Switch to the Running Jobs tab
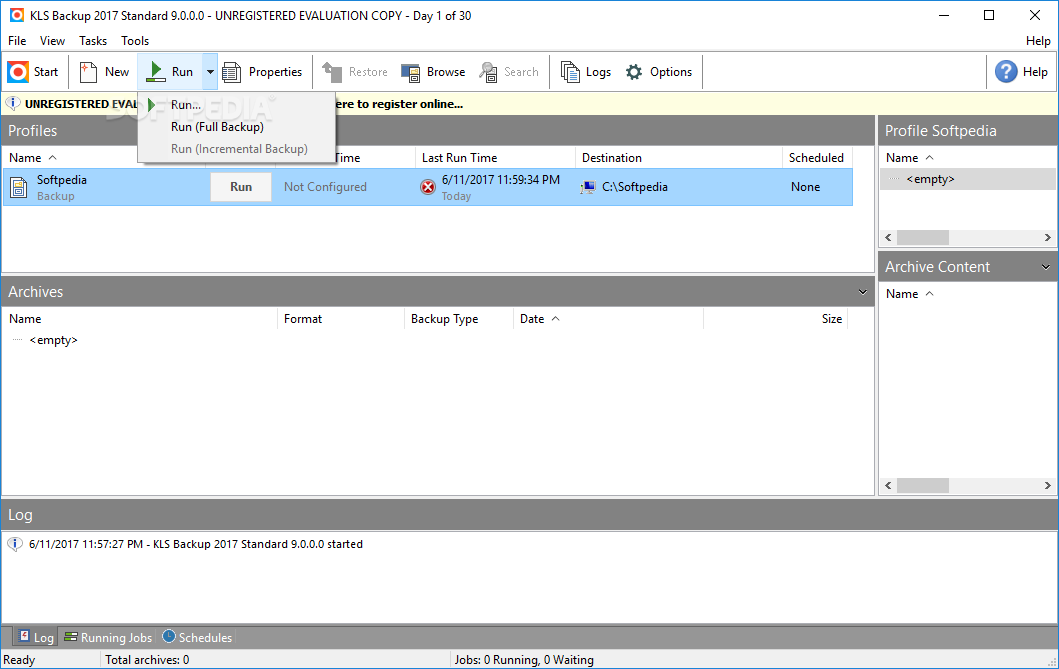The width and height of the screenshot is (1059, 669). [x=108, y=637]
